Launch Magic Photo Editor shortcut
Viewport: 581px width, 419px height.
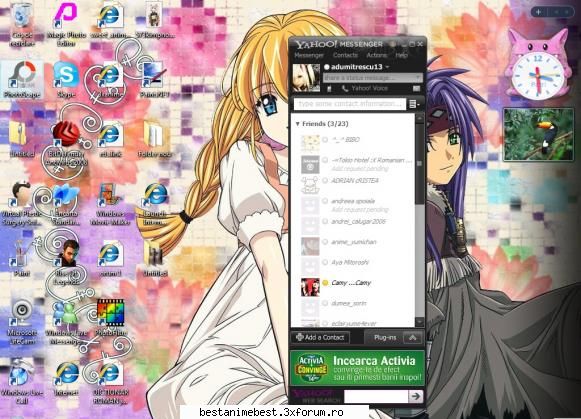(x=67, y=24)
